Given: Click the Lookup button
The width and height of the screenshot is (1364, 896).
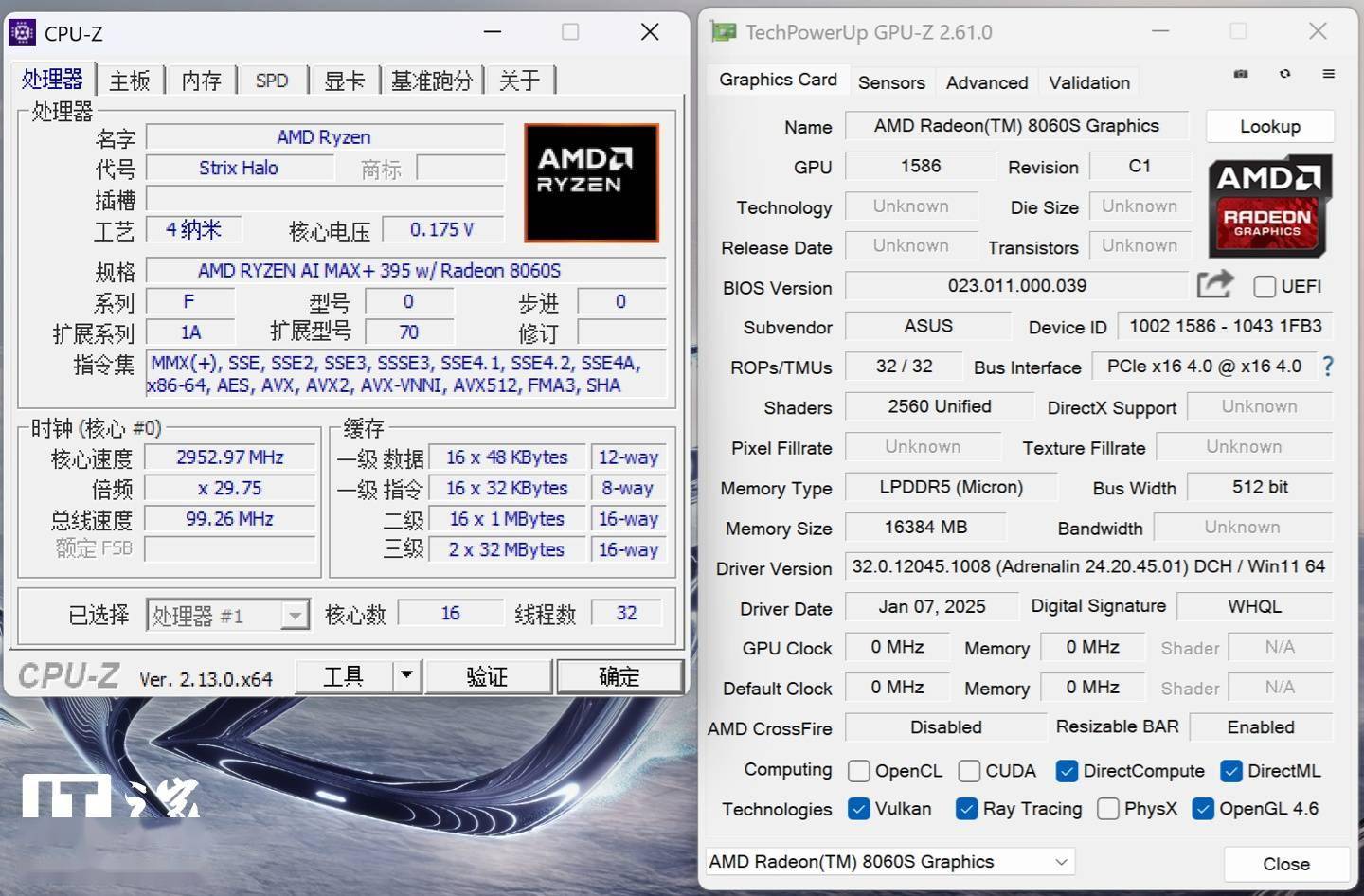Looking at the screenshot, I should 1269,127.
